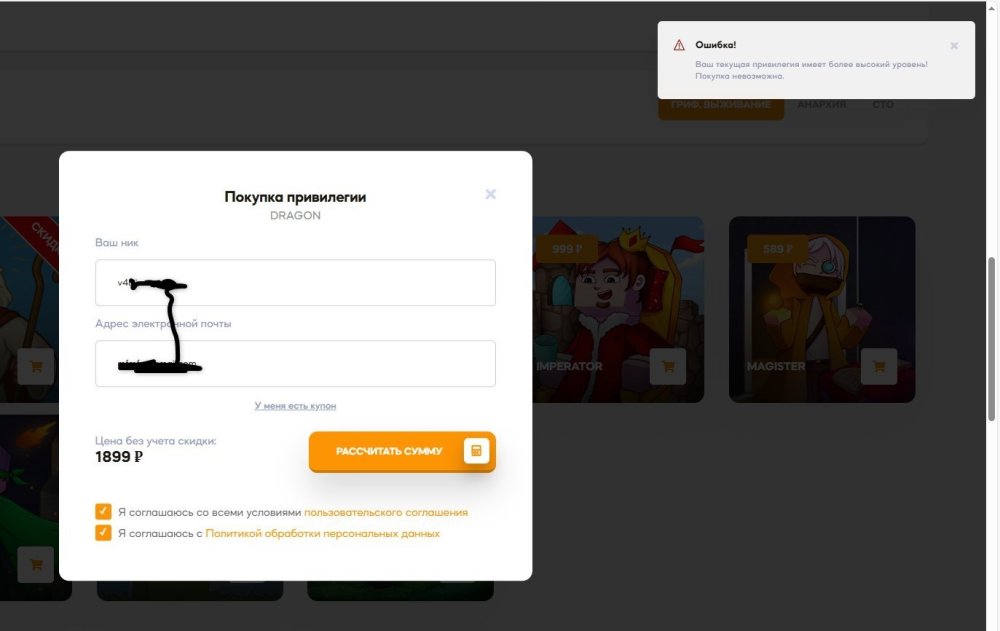Open the У меня есть купон link
This screenshot has height=631, width=1000.
coord(295,406)
